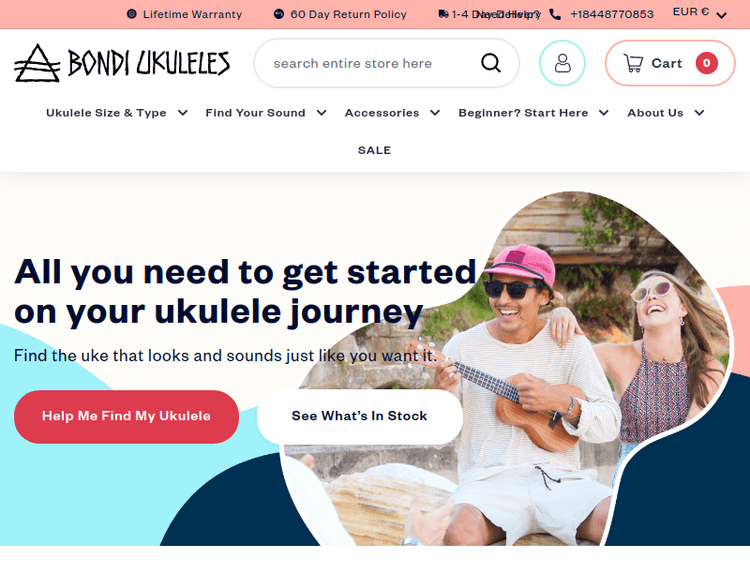Go to the SALE page
This screenshot has width=750, height=563.
375,150
